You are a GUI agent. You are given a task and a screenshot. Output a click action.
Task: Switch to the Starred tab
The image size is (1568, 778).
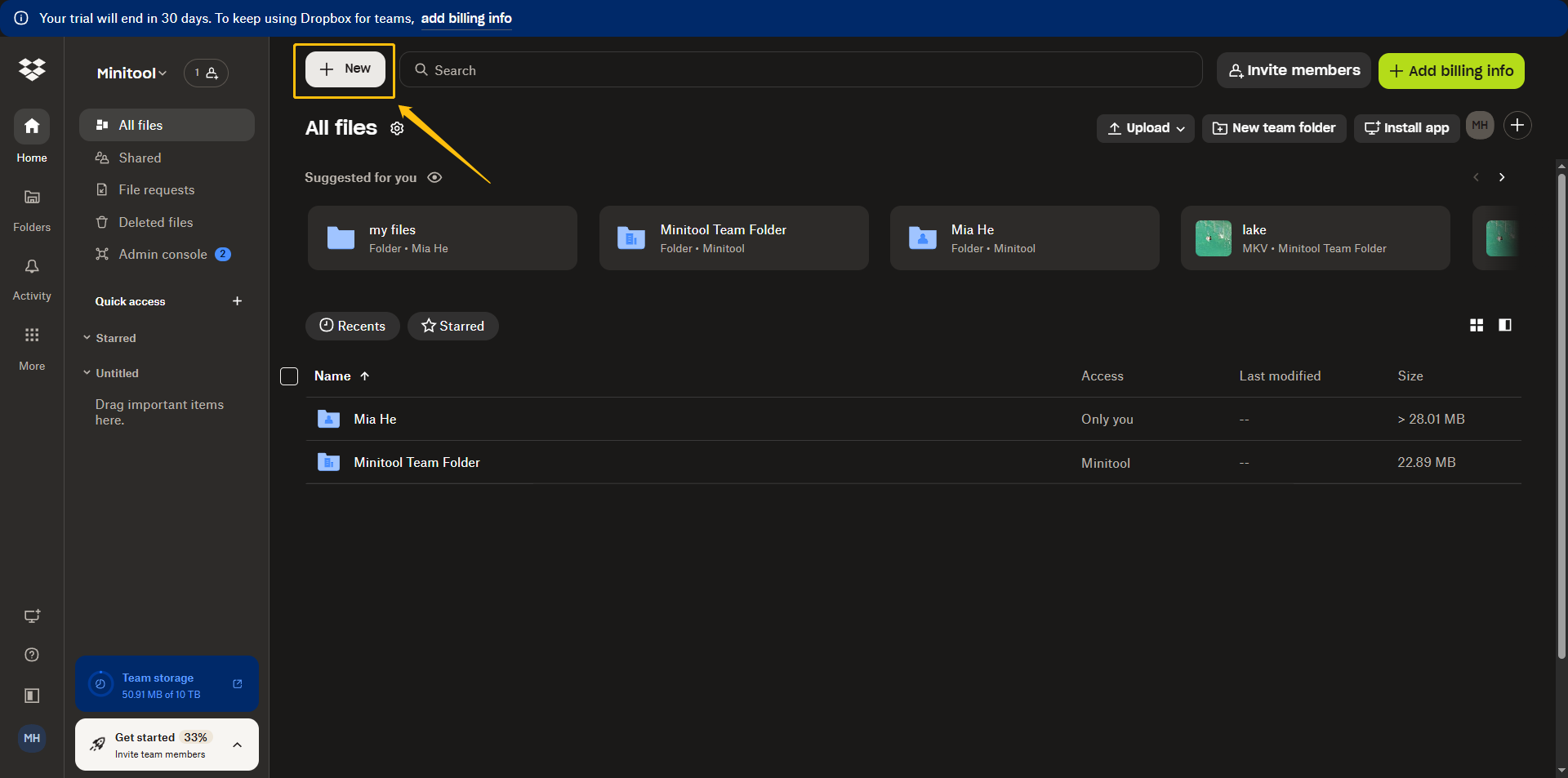click(x=452, y=326)
